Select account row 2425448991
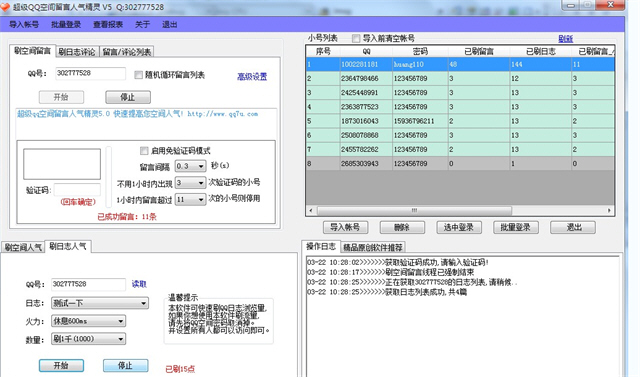The height and width of the screenshot is (377, 640). coord(460,93)
